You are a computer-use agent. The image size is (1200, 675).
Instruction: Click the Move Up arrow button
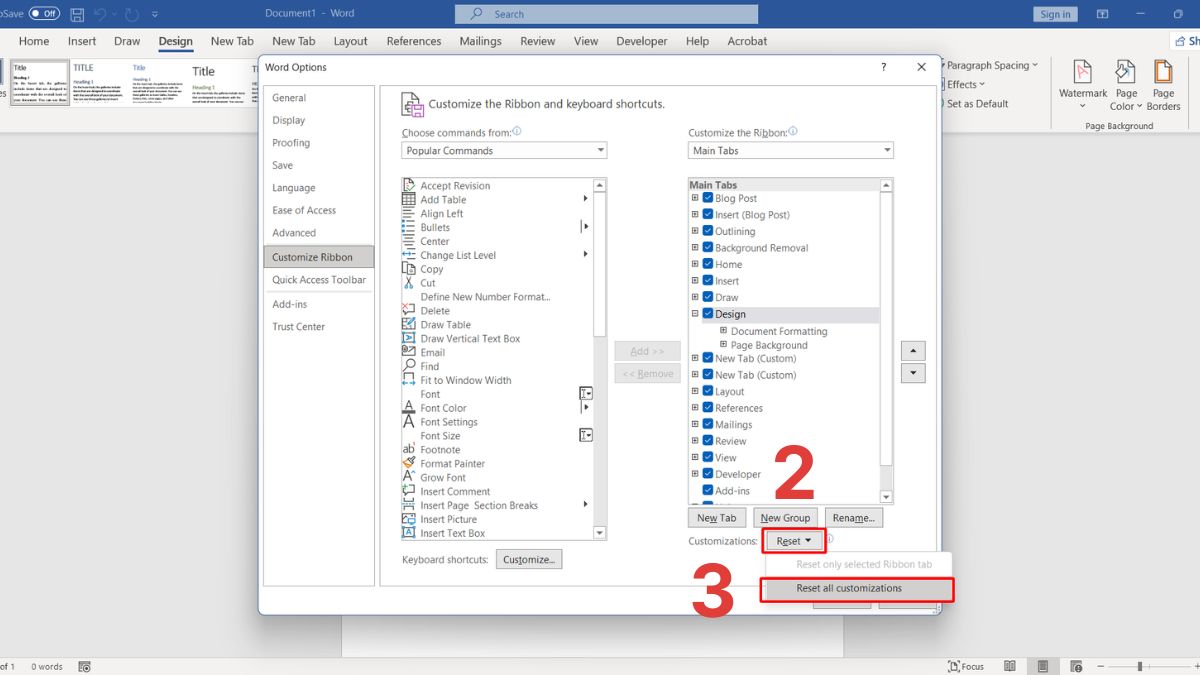click(913, 351)
